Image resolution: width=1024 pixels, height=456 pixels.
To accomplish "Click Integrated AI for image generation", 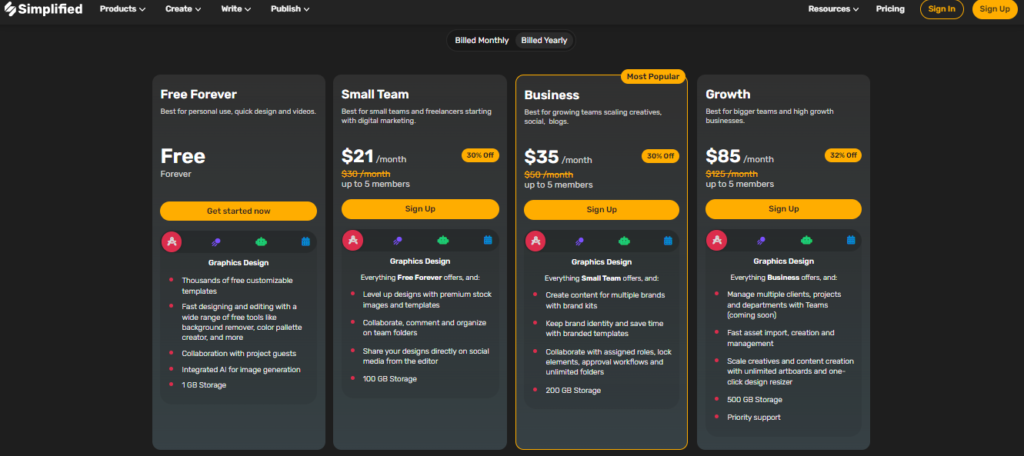I will point(241,369).
